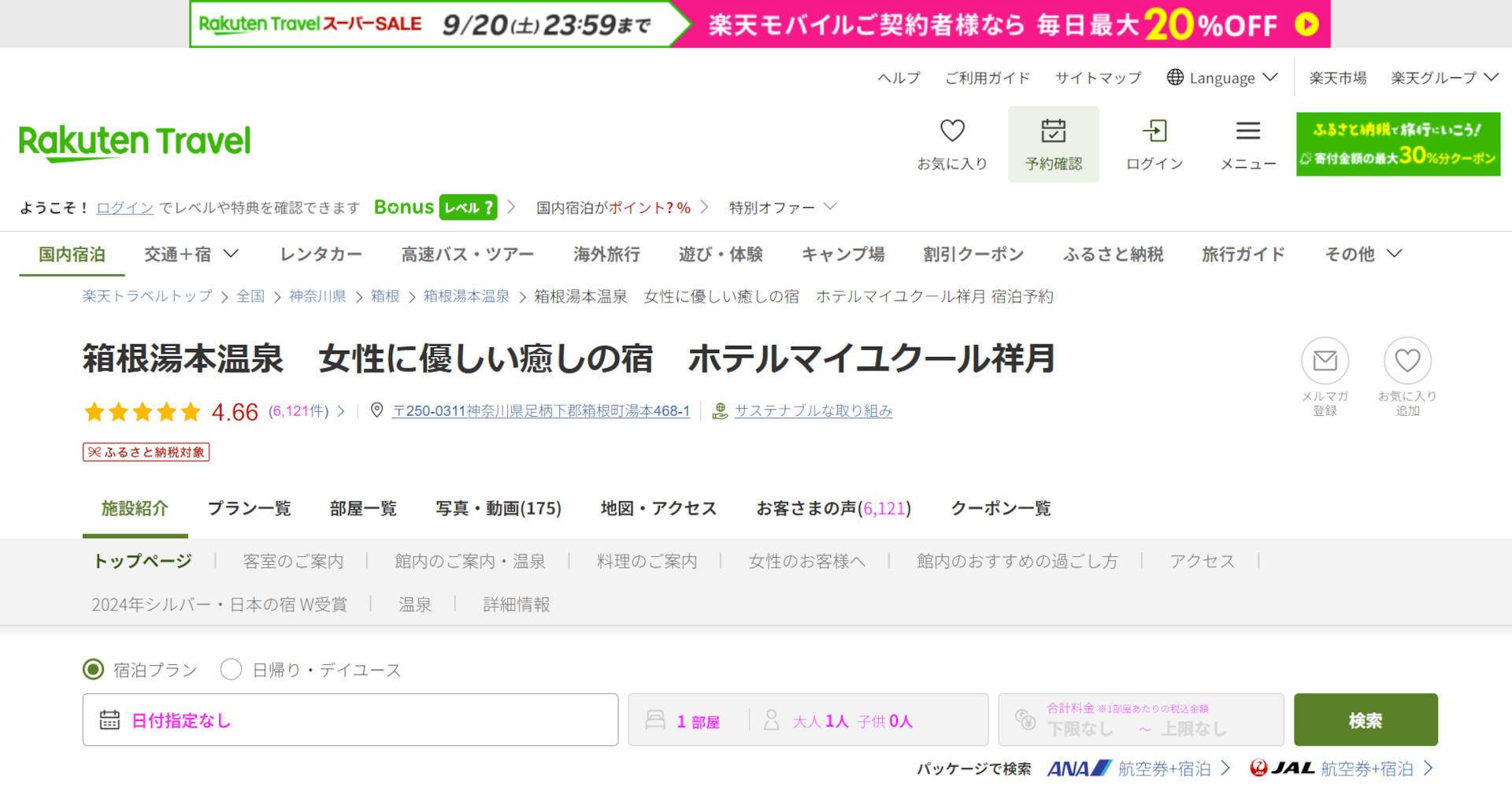1512x795 pixels.
Task: Click the Rakuten Travel logo
Action: click(133, 143)
